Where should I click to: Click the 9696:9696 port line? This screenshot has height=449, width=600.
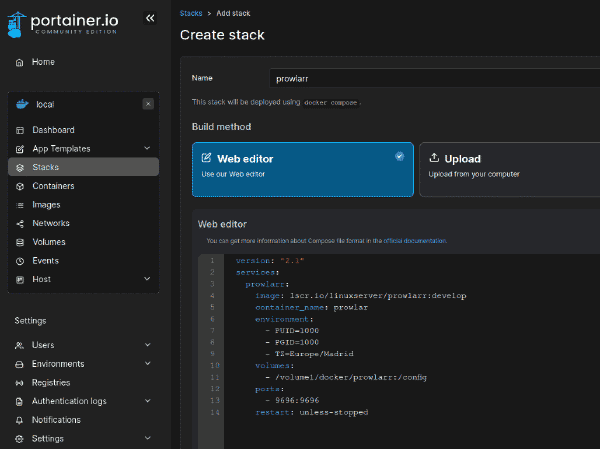click(292, 400)
